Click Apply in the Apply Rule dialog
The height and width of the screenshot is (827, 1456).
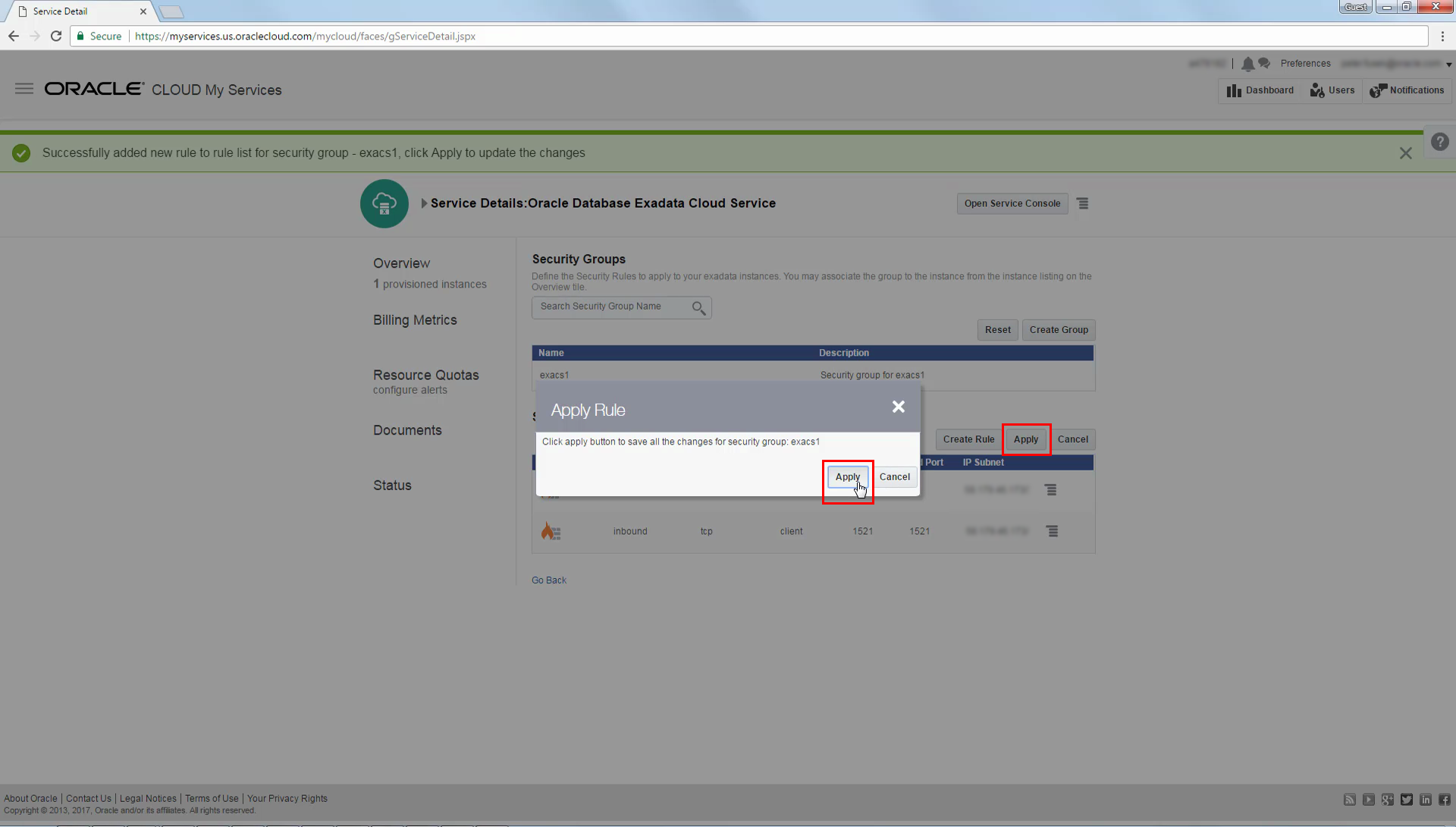click(x=848, y=477)
